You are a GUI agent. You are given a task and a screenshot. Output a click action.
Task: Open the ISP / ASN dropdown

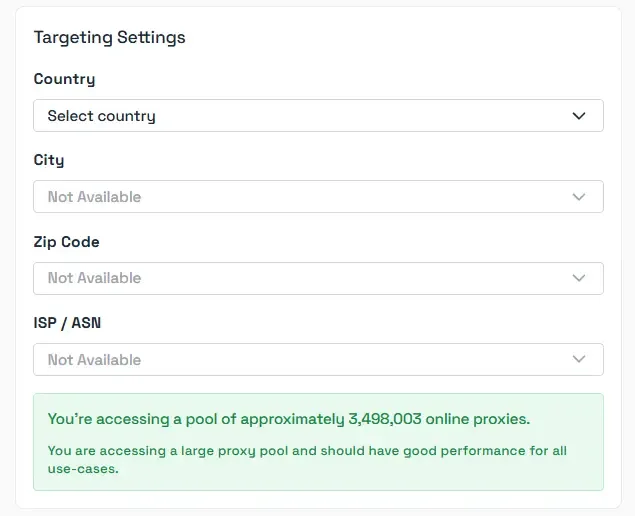pos(318,359)
